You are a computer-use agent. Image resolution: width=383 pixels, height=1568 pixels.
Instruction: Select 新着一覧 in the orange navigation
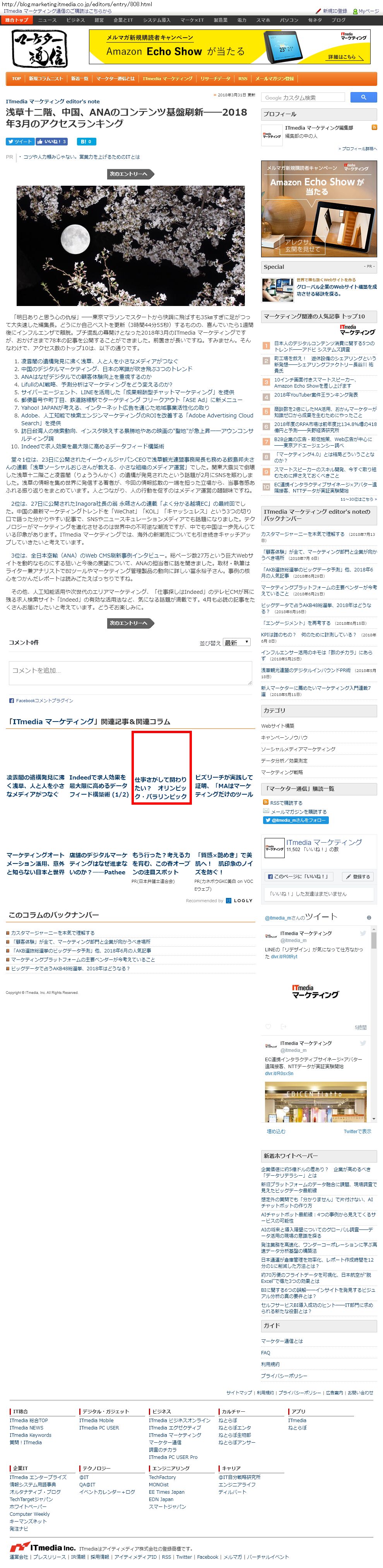click(x=80, y=79)
